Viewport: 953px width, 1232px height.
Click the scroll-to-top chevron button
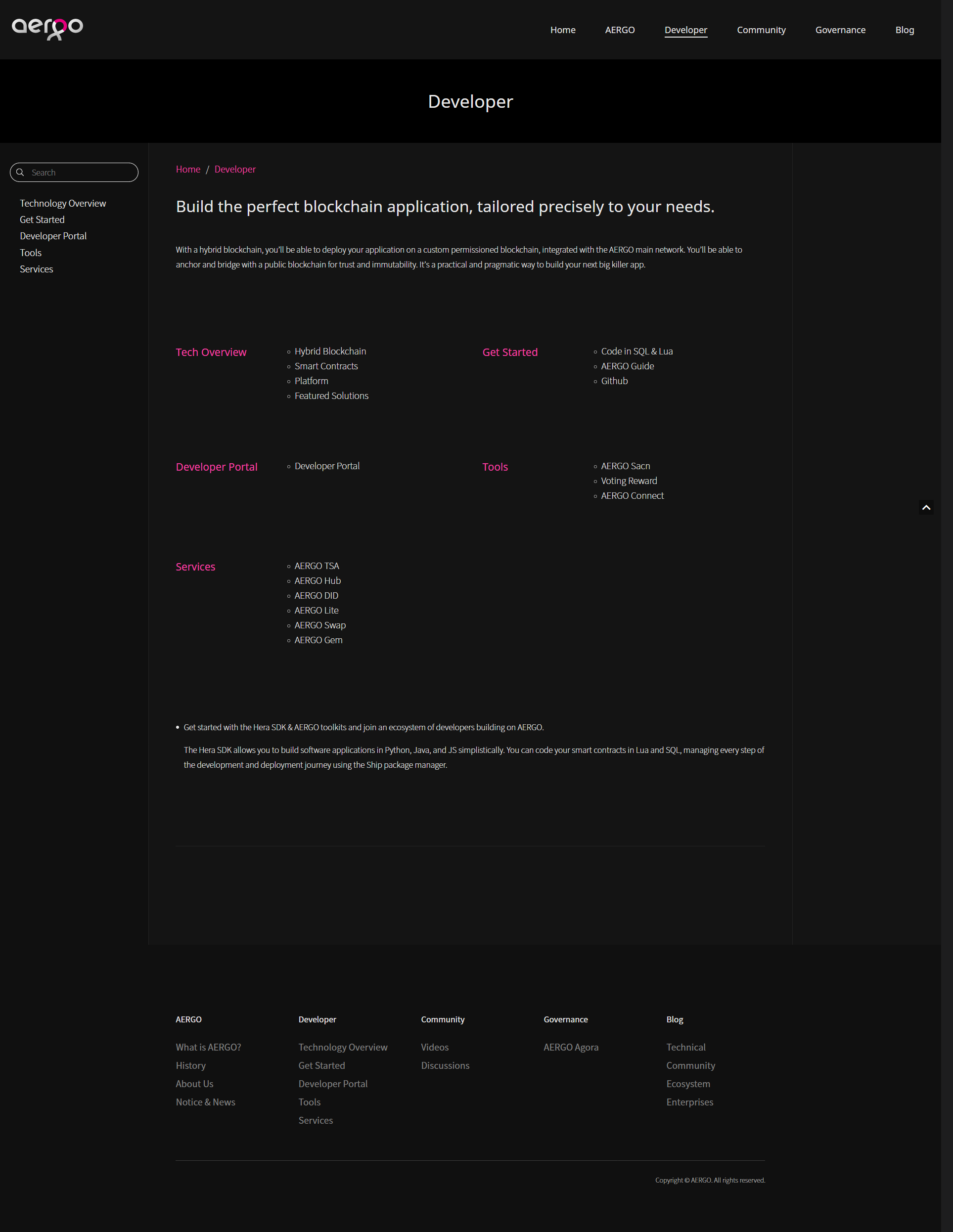926,507
